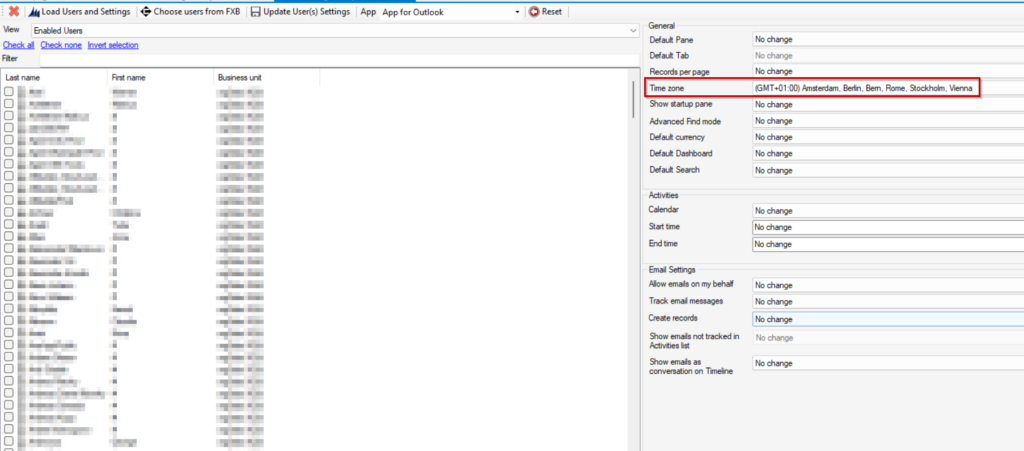Click Load Users and Settings
The image size is (1024, 451).
click(80, 12)
